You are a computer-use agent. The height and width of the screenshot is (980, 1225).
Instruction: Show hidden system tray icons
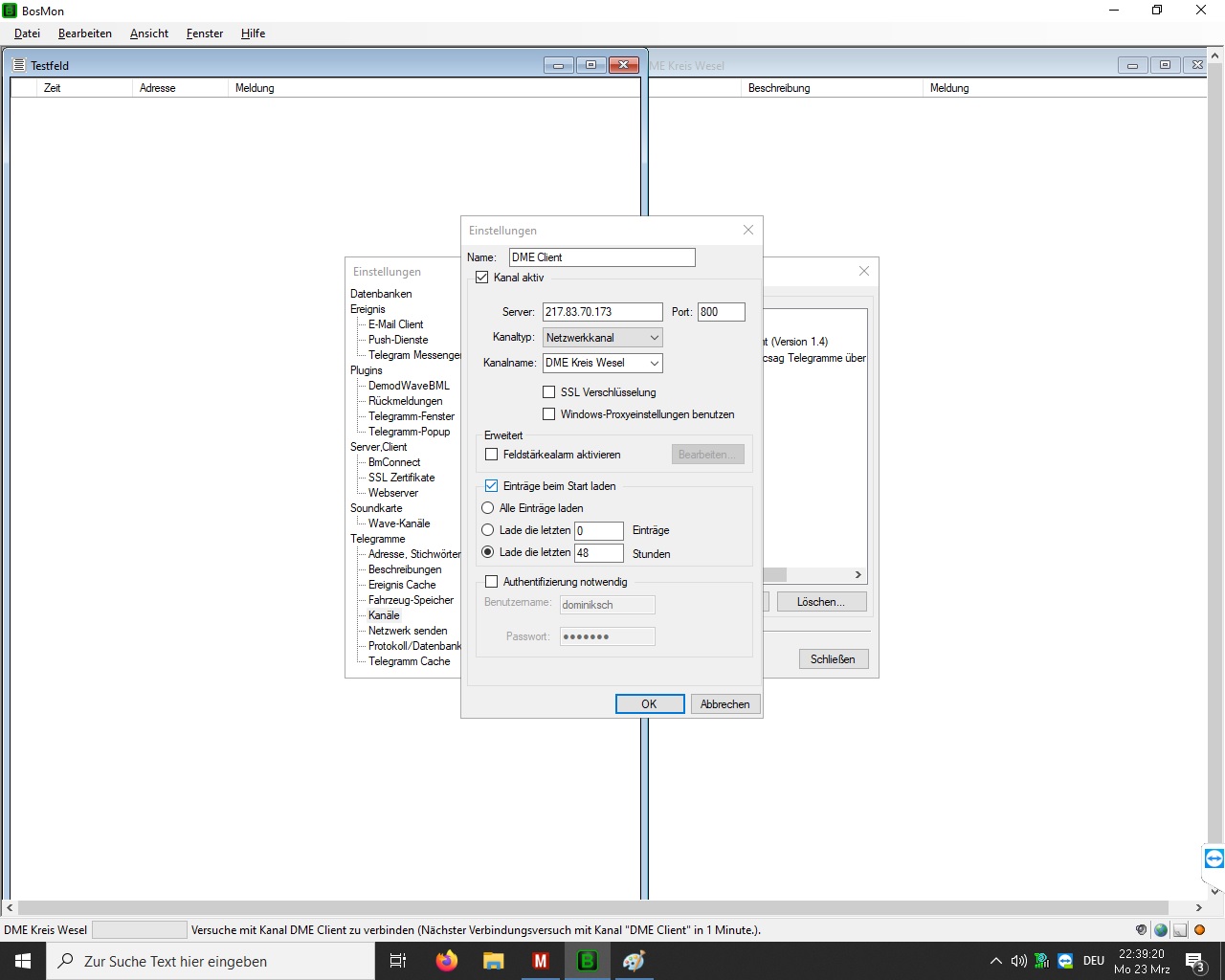click(x=995, y=961)
